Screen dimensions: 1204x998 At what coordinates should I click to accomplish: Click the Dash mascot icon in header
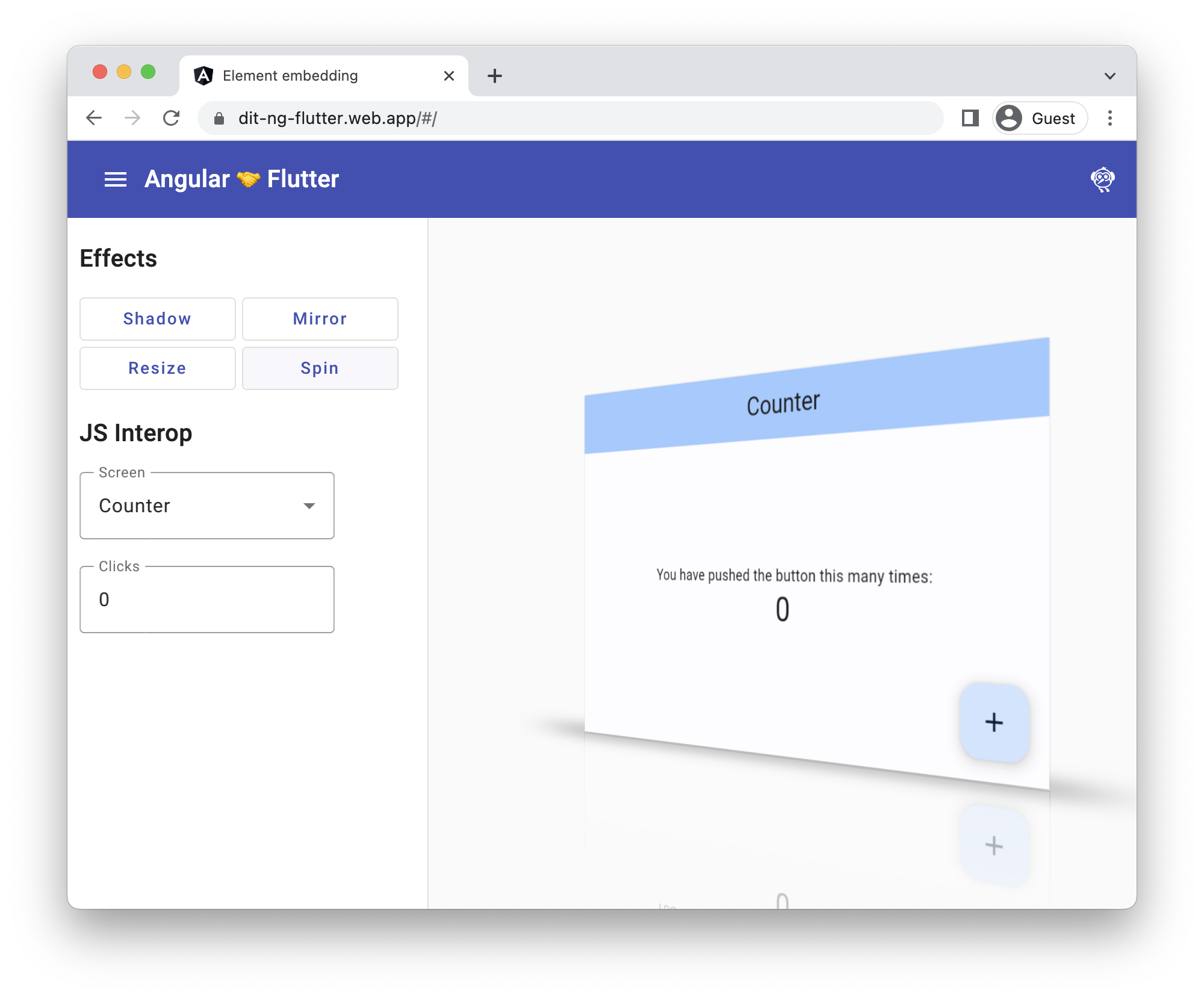coord(1102,179)
